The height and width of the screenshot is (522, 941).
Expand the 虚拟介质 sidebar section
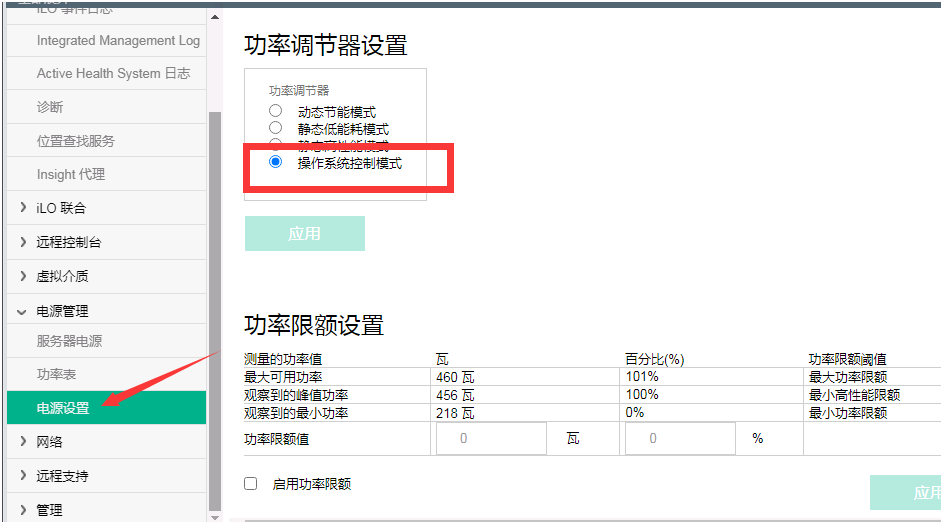(x=23, y=276)
